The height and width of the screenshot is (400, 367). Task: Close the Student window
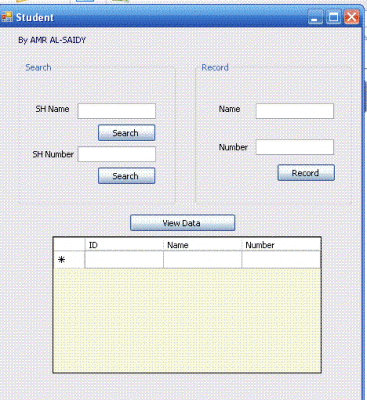point(351,17)
